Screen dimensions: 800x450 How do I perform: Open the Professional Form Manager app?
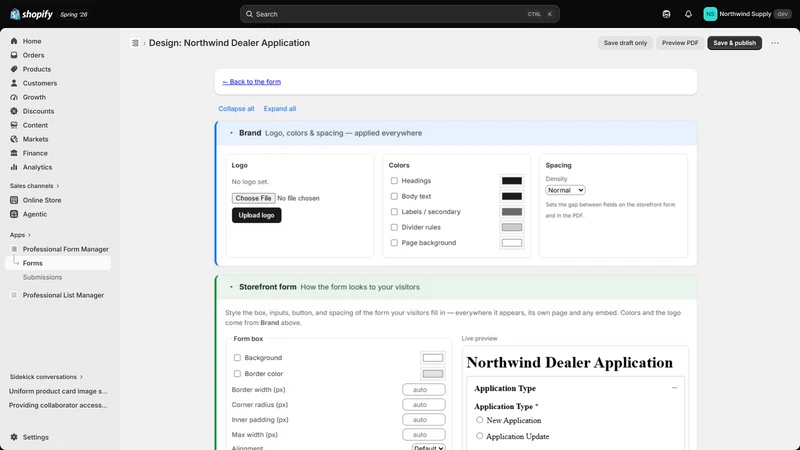click(x=65, y=249)
